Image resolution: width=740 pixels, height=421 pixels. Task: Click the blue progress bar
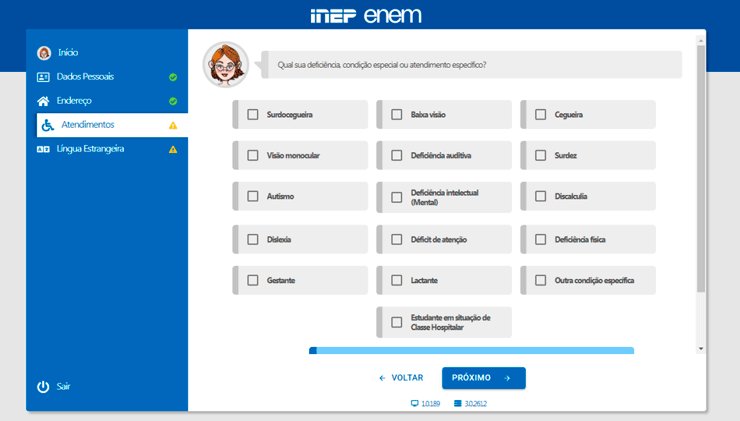click(471, 350)
